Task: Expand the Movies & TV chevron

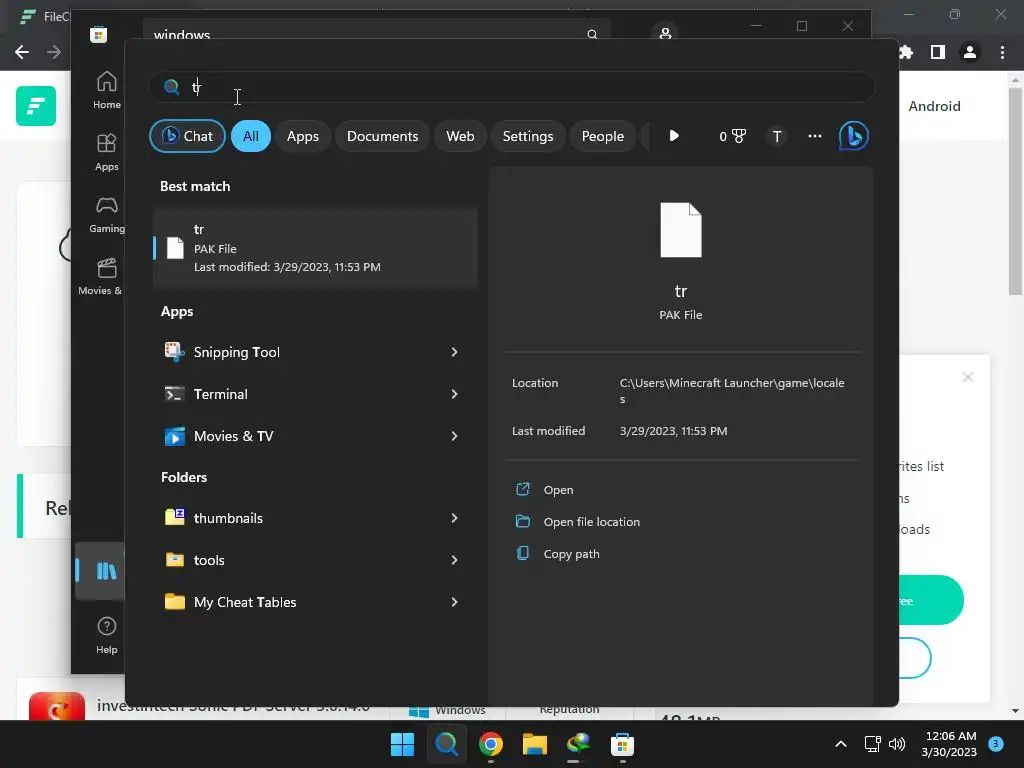Action: pos(454,436)
